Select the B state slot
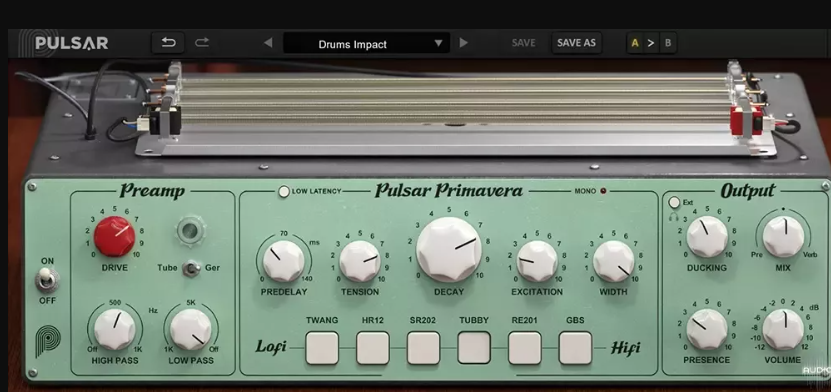Image resolution: width=831 pixels, height=392 pixels. tap(668, 43)
